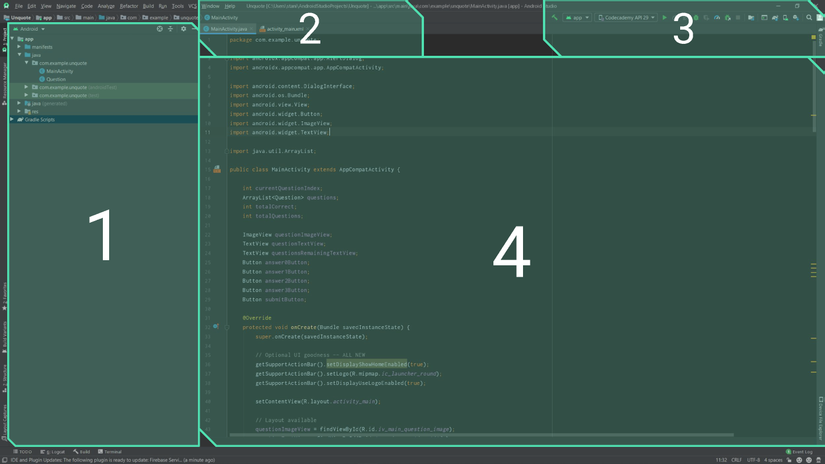
Task: Open the Navigate menu
Action: 66,6
